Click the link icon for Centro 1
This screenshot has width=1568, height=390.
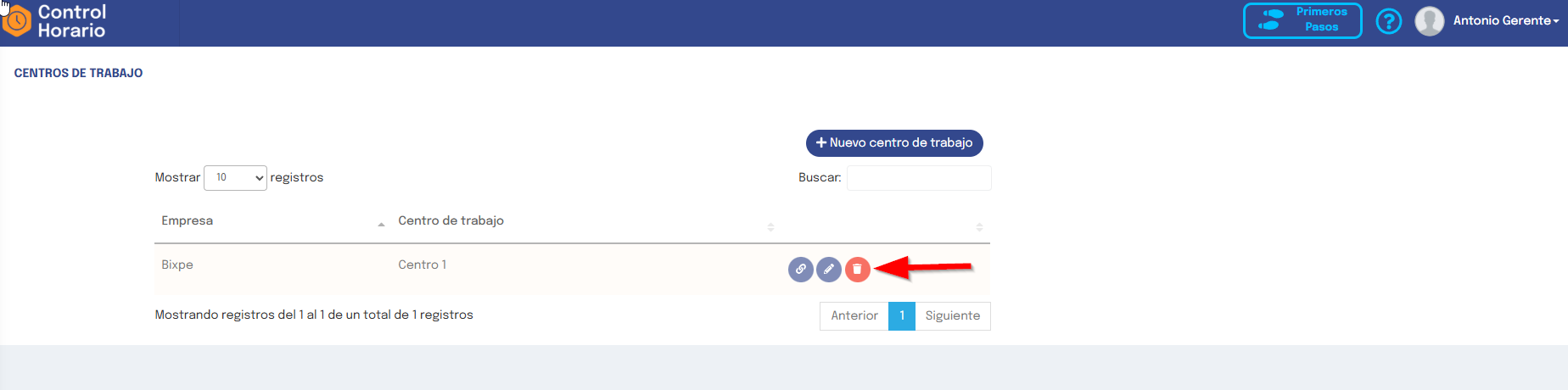click(x=800, y=270)
